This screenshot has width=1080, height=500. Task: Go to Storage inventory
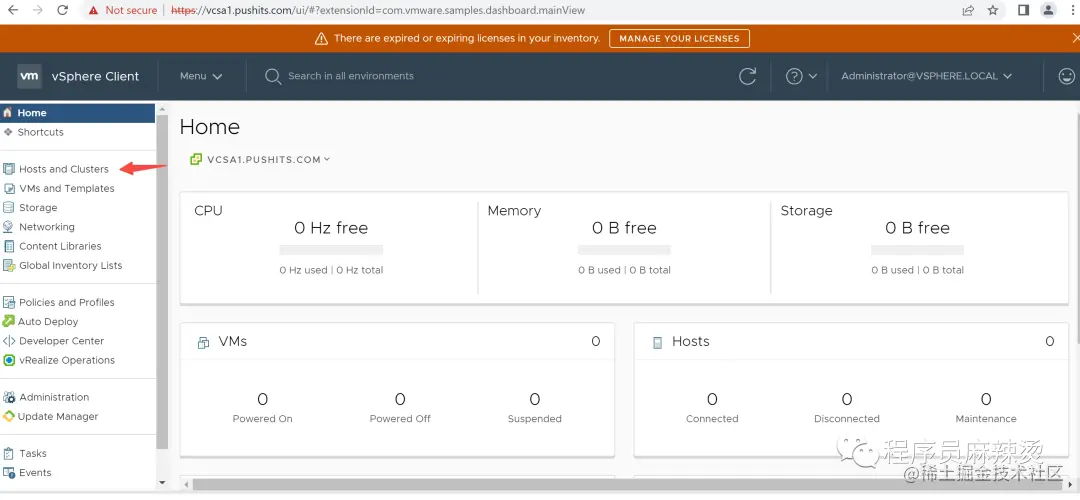38,207
